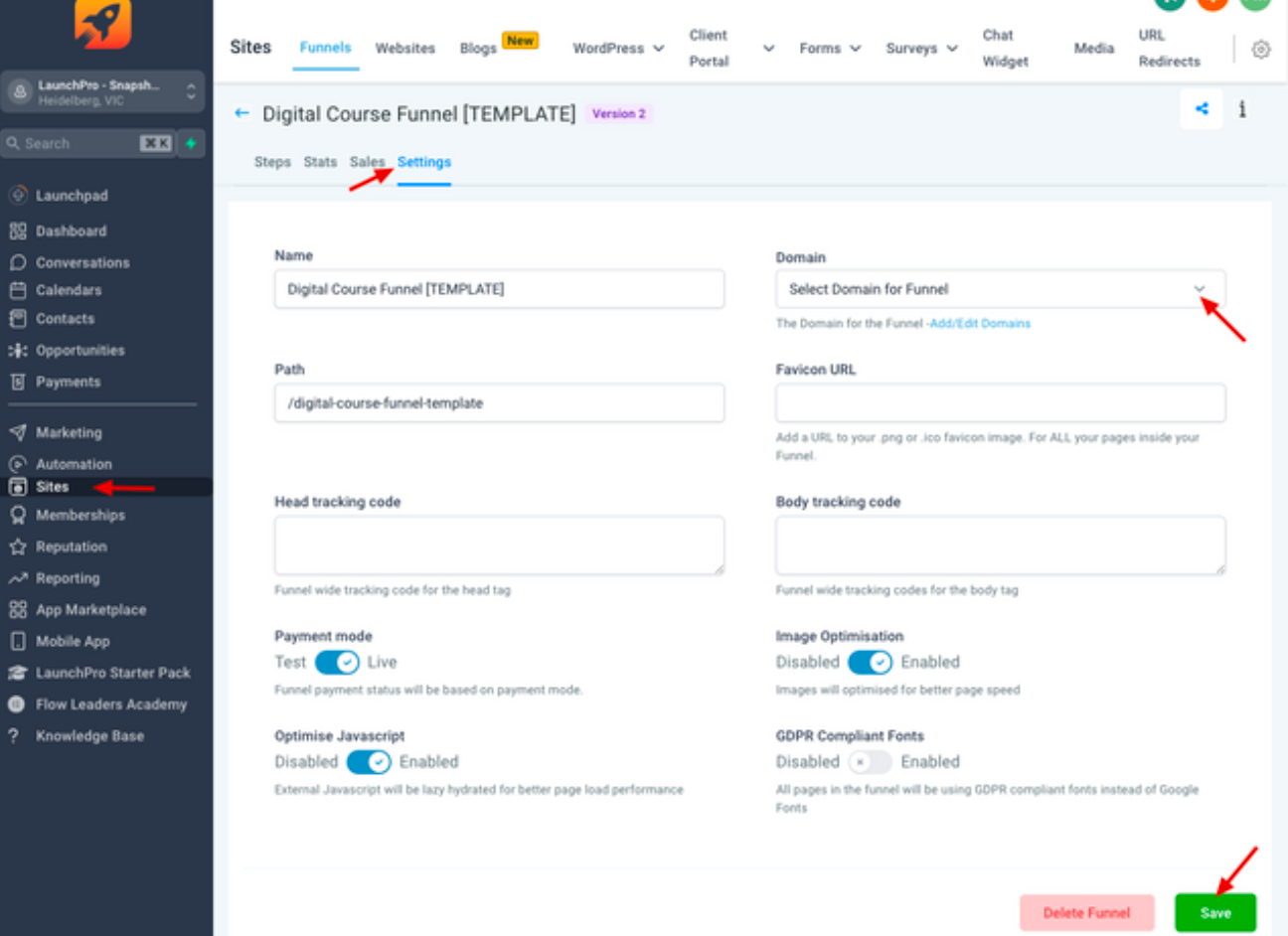1288x936 pixels.
Task: Click the Head tracking code textarea
Action: (499, 546)
